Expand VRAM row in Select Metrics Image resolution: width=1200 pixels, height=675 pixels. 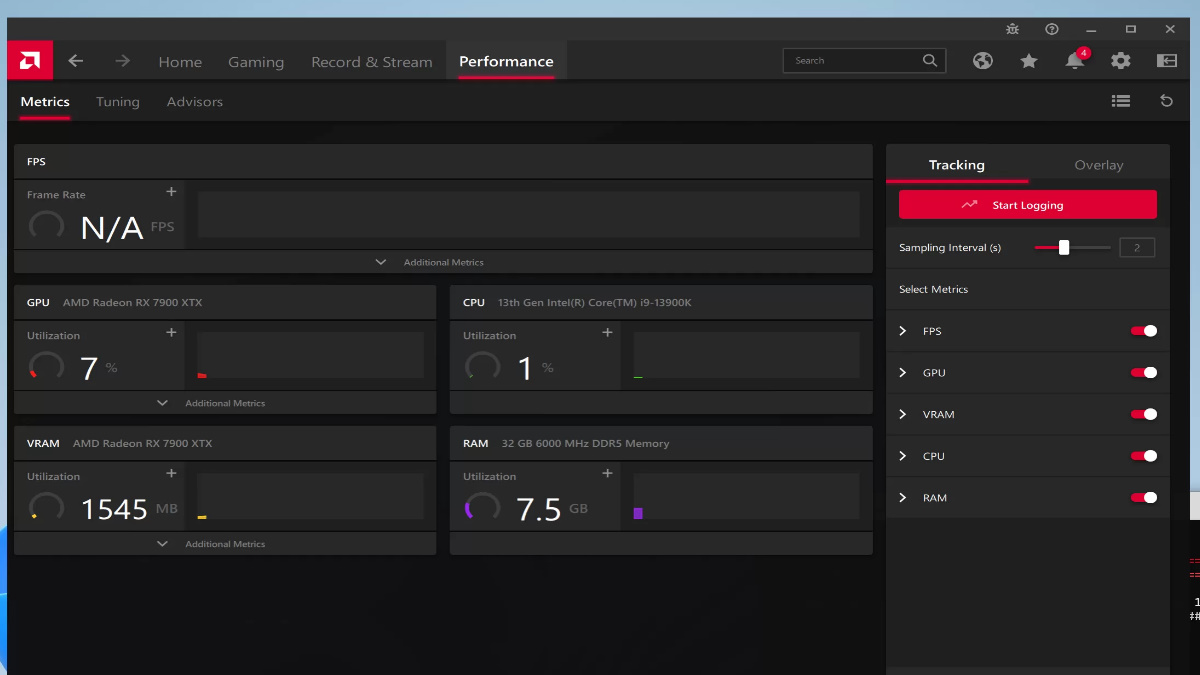tap(903, 414)
